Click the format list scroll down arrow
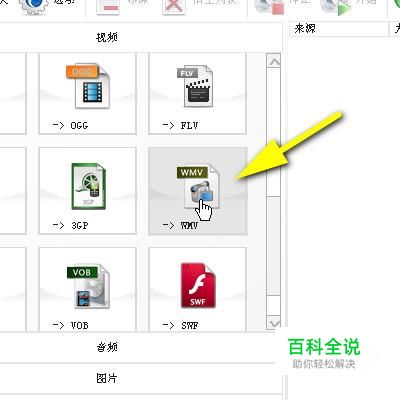The image size is (400, 400). (x=274, y=323)
